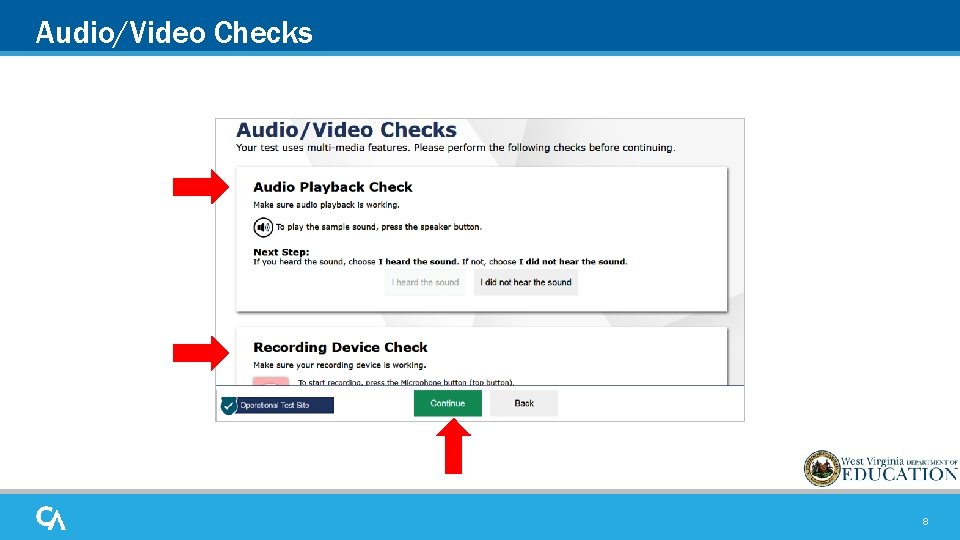The width and height of the screenshot is (960, 540).
Task: Choose 'I did not hear the sound'
Action: point(526,282)
